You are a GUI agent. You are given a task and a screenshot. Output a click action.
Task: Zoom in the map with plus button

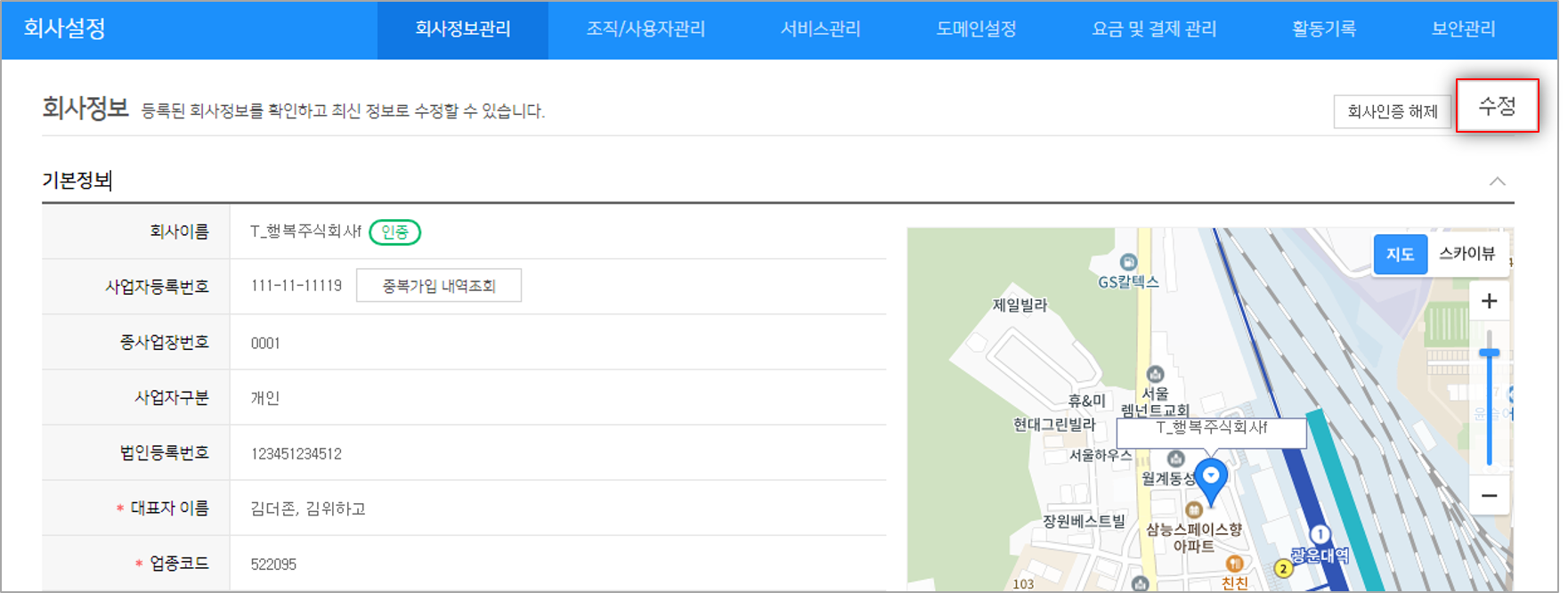click(1489, 302)
